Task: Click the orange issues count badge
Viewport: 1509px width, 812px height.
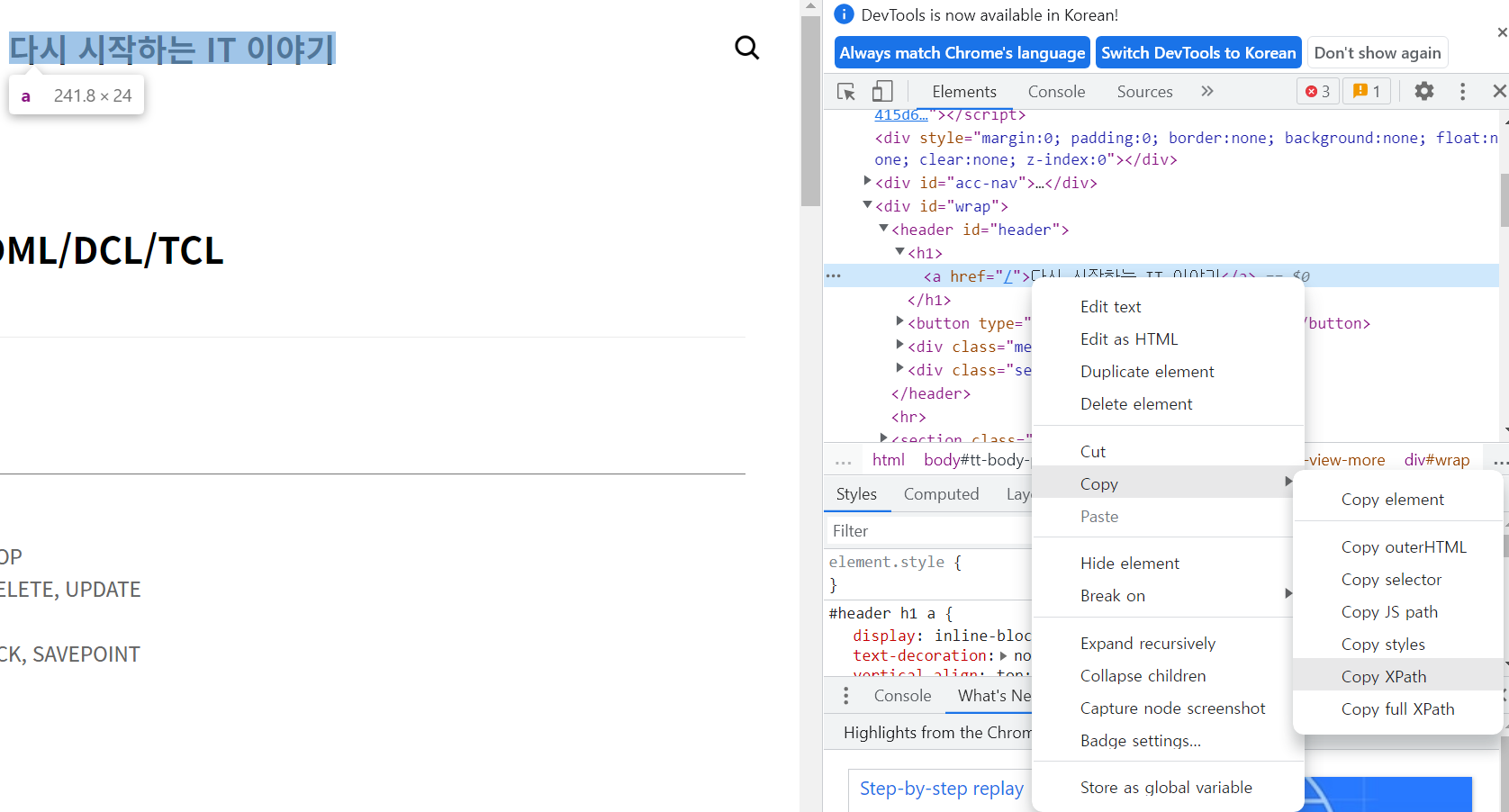Action: click(1367, 91)
